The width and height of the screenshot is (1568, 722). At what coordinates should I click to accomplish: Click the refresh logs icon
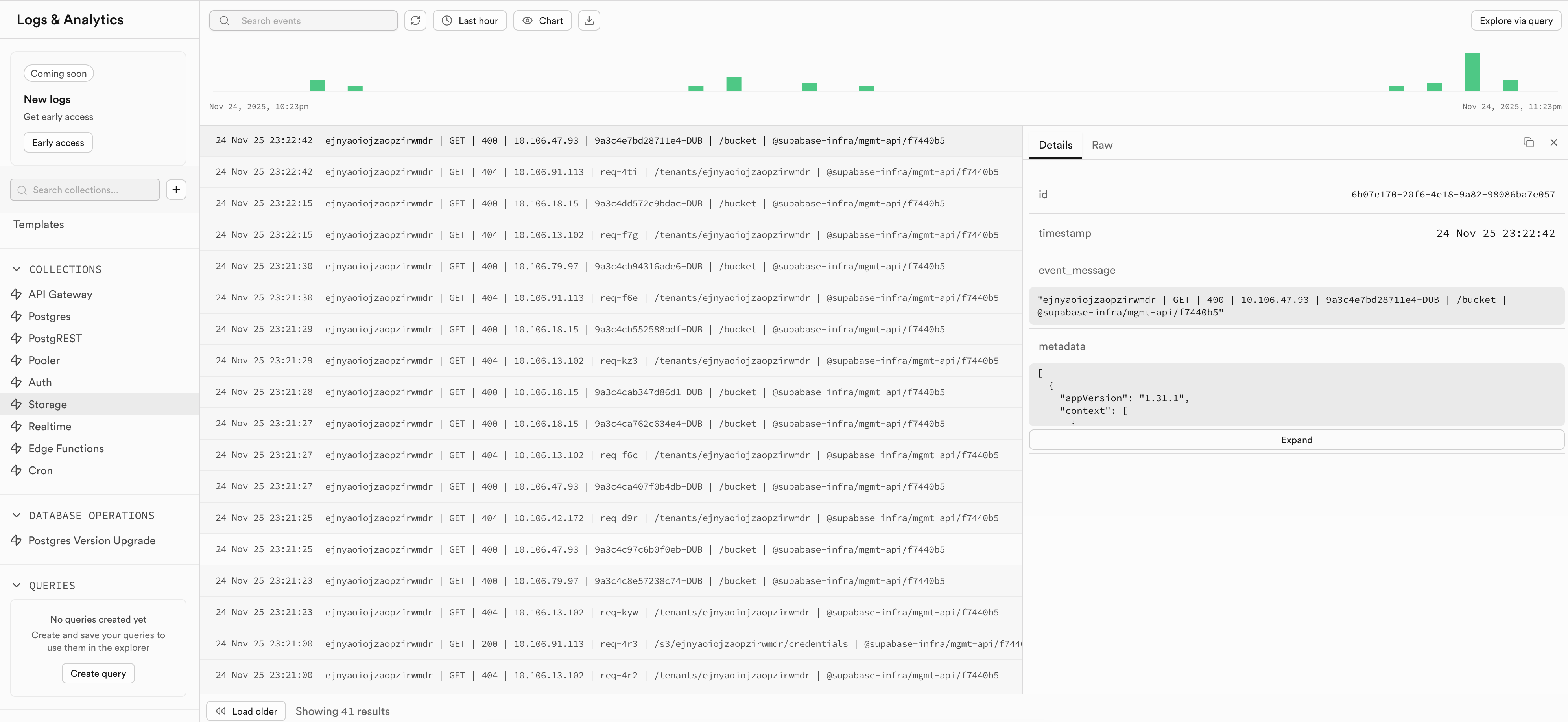click(415, 21)
